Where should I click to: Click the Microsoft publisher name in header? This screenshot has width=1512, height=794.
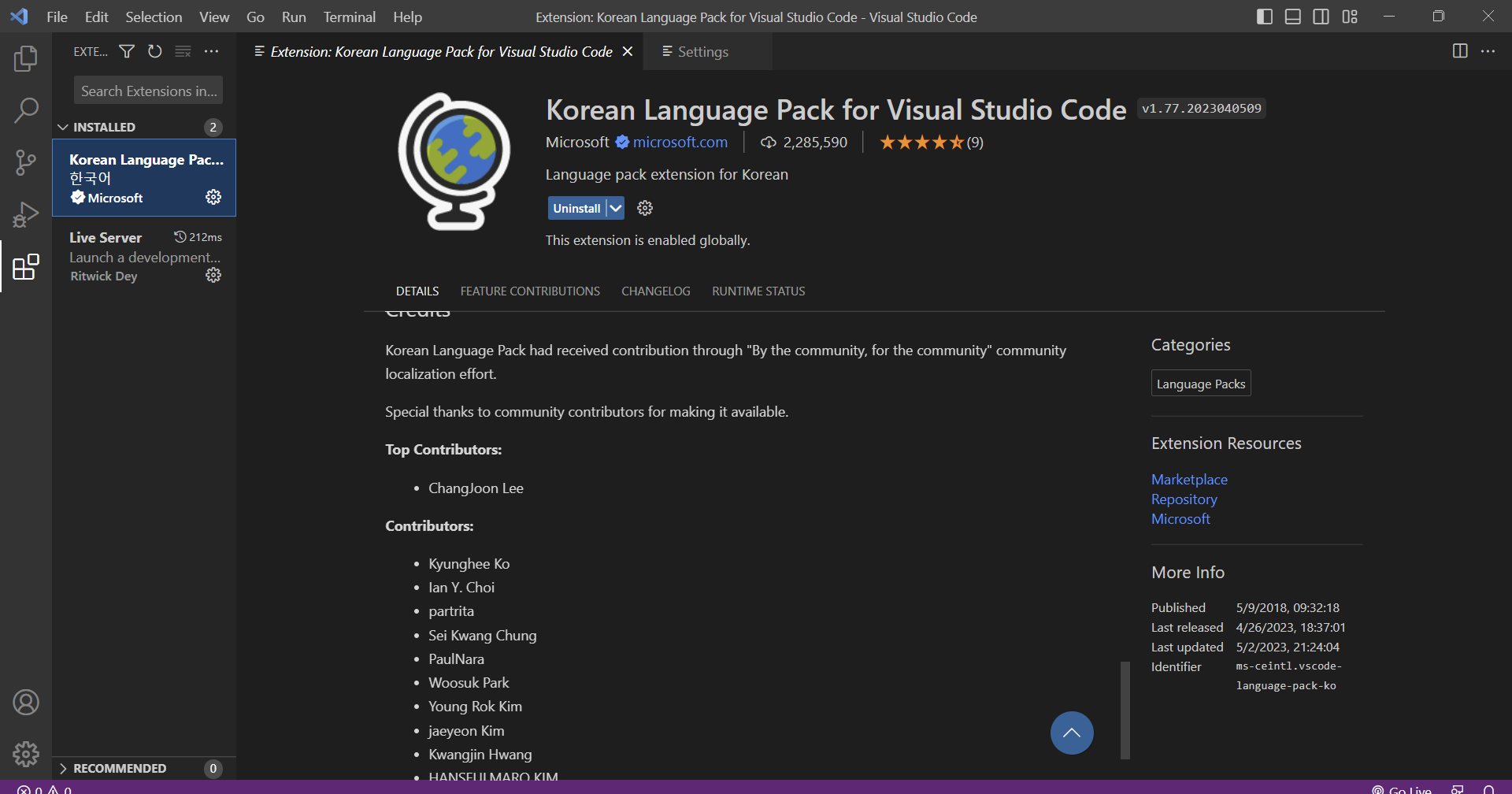(x=577, y=142)
